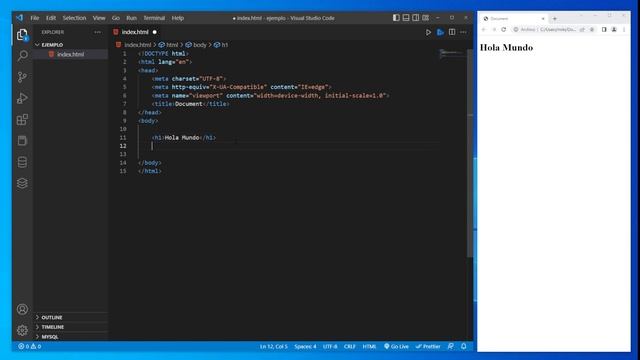Open the Terminal menu
Image resolution: width=640 pixels, height=360 pixels.
tap(154, 18)
